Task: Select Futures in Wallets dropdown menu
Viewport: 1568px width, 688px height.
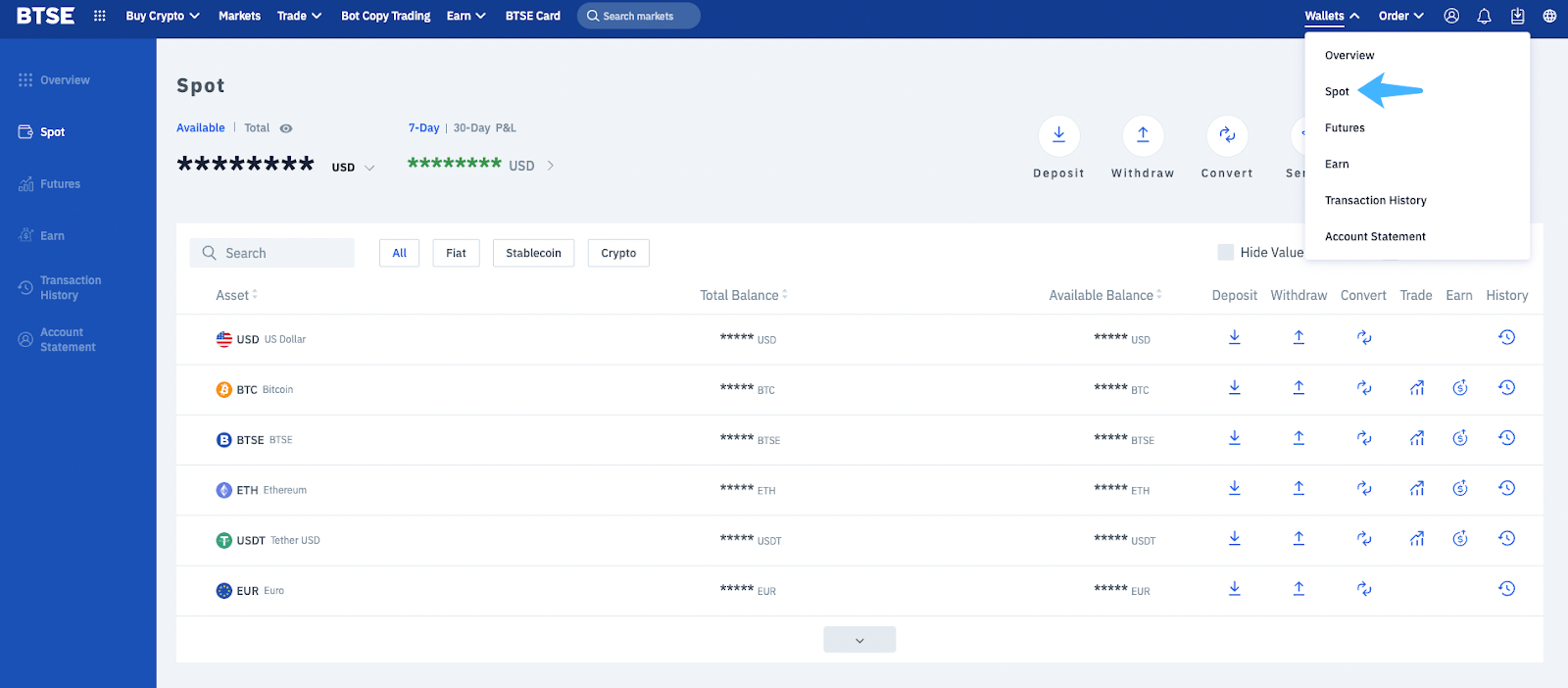Action: [x=1345, y=127]
